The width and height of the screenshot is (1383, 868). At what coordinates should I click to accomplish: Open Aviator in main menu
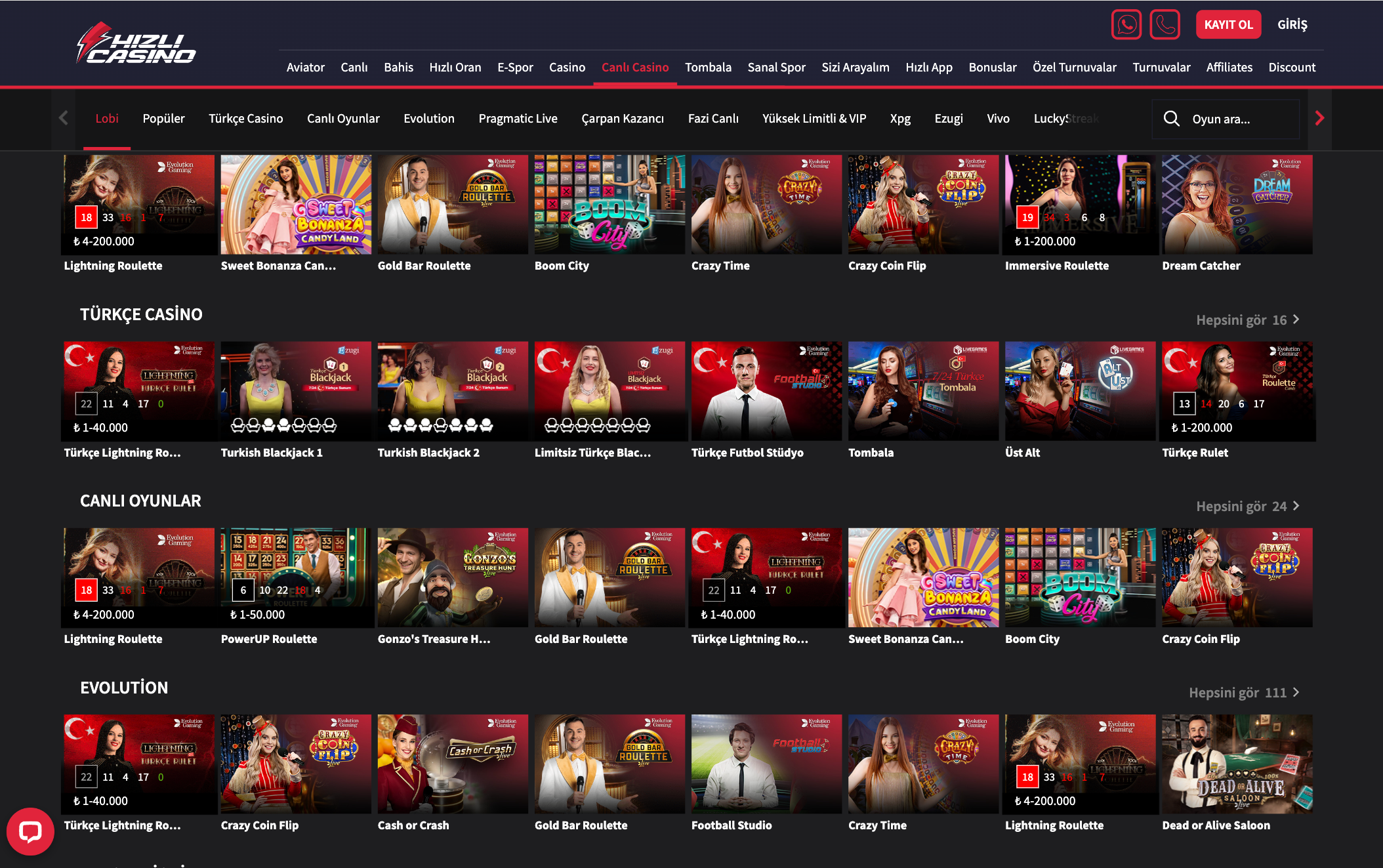[306, 68]
